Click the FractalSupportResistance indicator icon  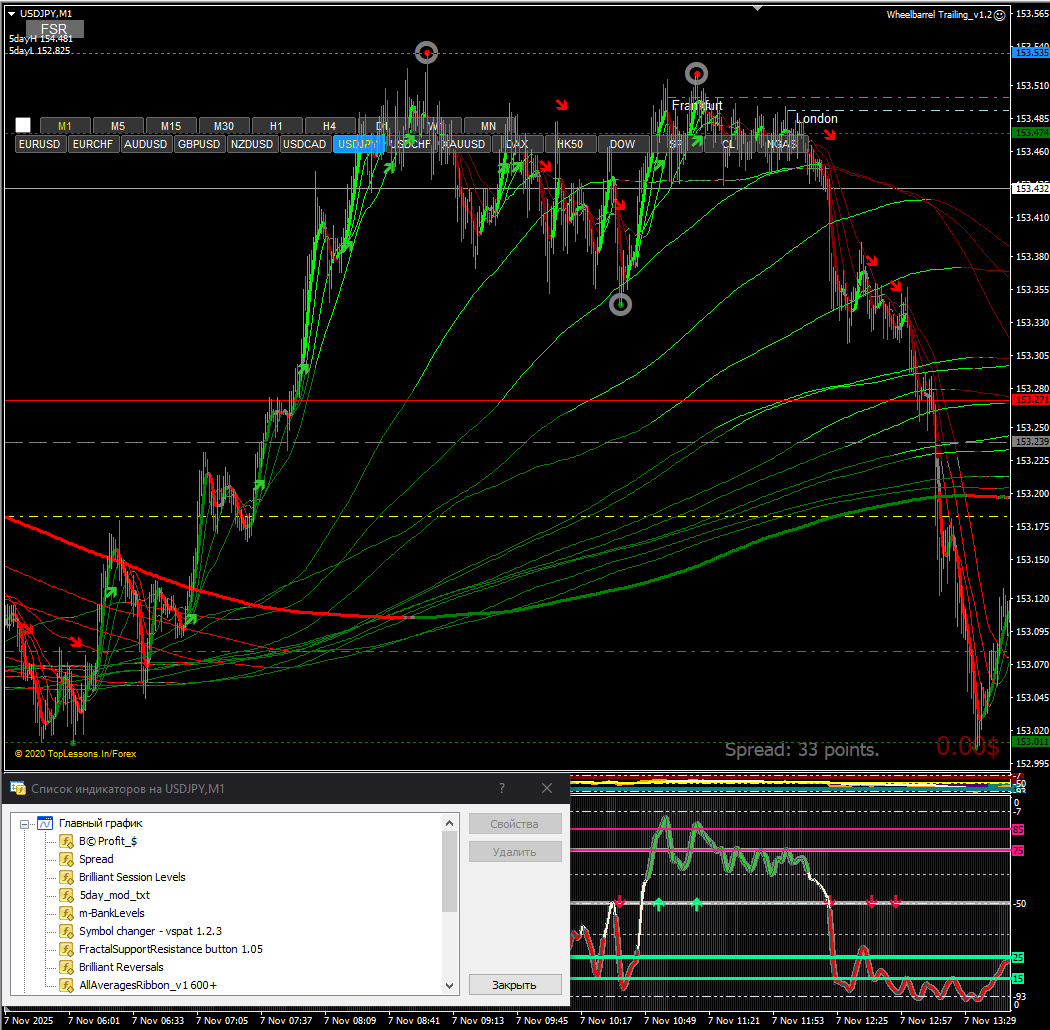coord(66,950)
